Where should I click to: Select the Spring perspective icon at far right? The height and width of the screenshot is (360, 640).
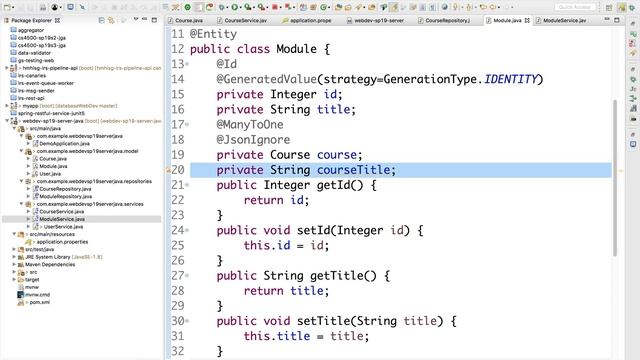tap(632, 7)
